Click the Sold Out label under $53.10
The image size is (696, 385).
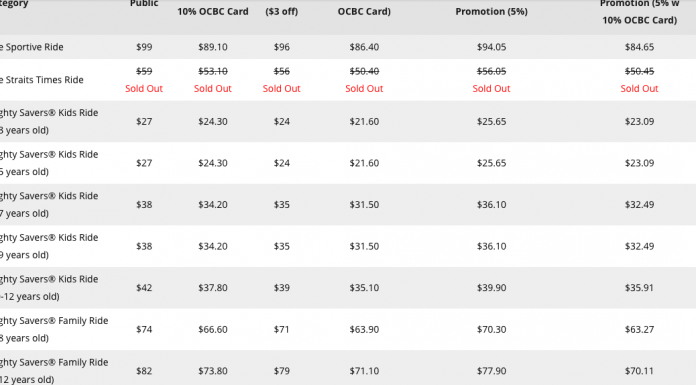[213, 88]
